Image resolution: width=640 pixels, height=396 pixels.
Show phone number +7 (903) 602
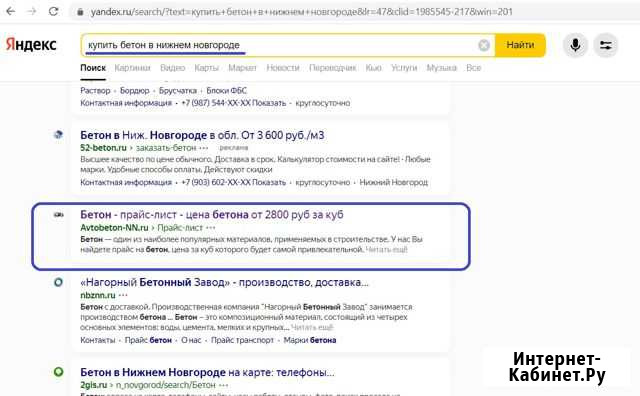(x=233, y=182)
